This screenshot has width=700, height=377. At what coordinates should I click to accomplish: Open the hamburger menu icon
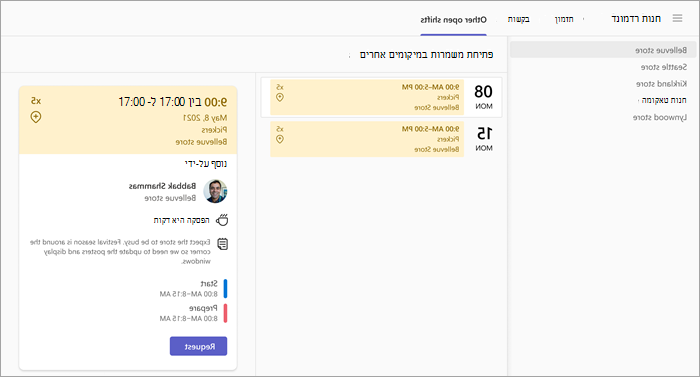(x=677, y=18)
